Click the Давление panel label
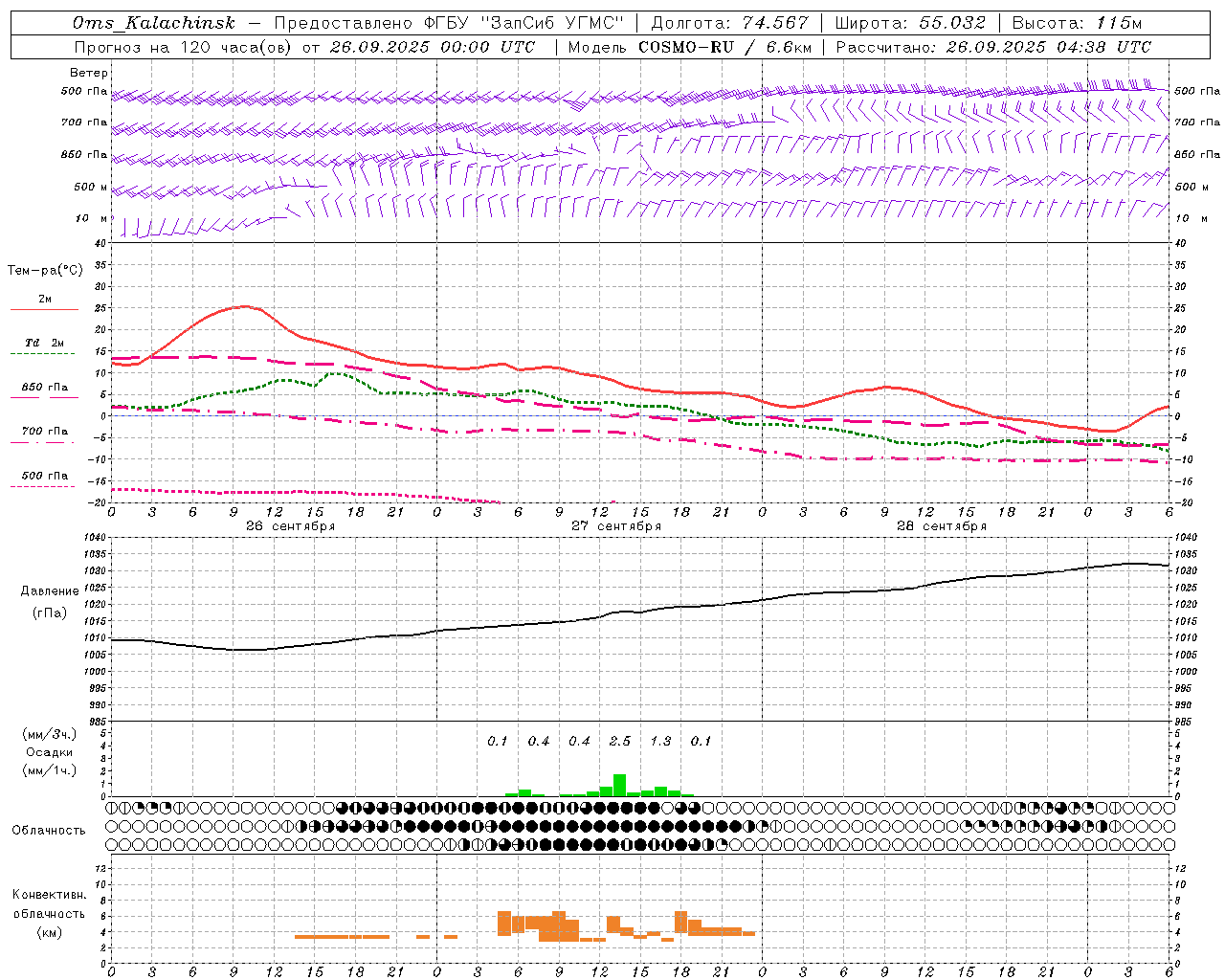This screenshot has height=980, width=1225. 50,591
